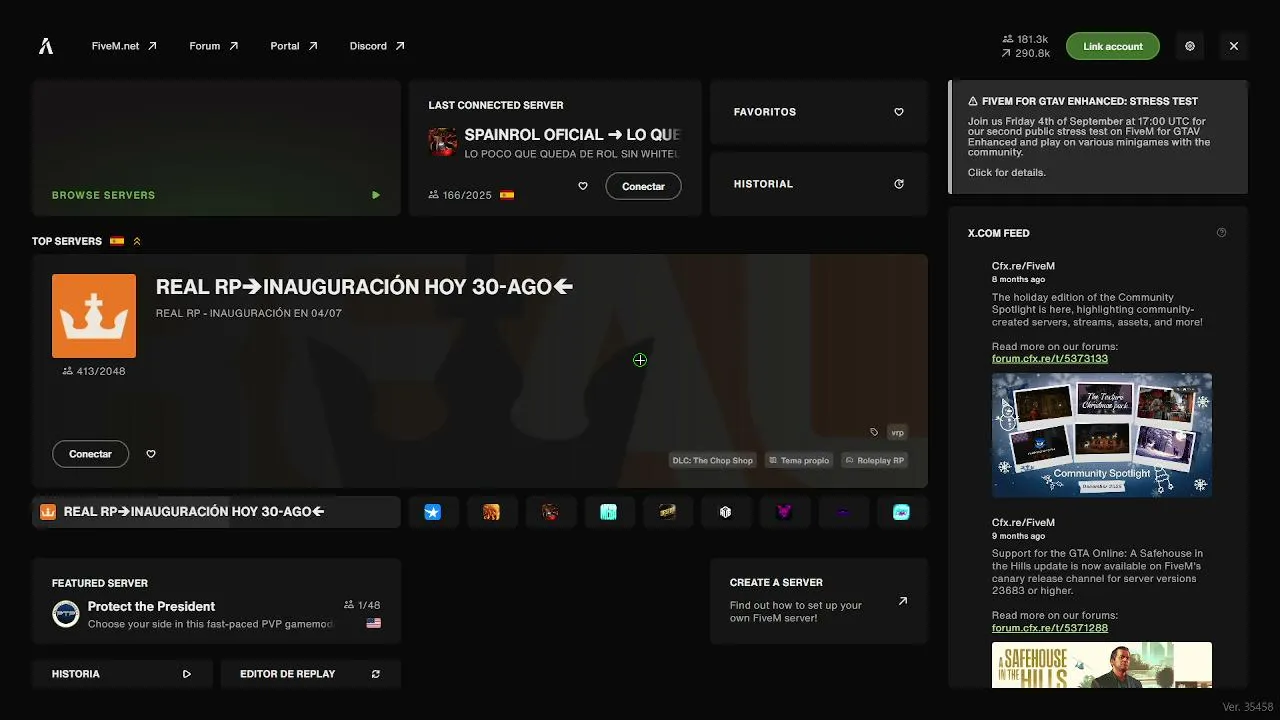The image size is (1280, 720).
Task: Open the forum.cfx.re/t/5371288 link
Action: 1050,628
